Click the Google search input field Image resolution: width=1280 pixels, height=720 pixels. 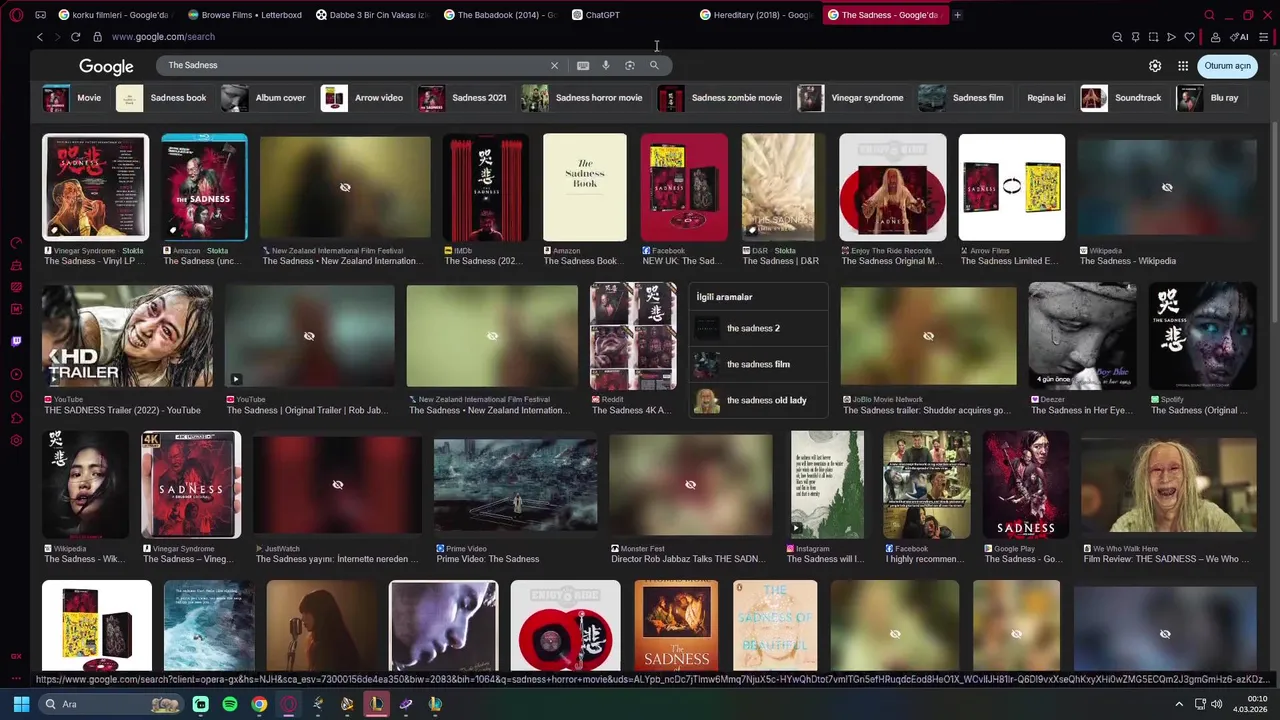point(356,65)
